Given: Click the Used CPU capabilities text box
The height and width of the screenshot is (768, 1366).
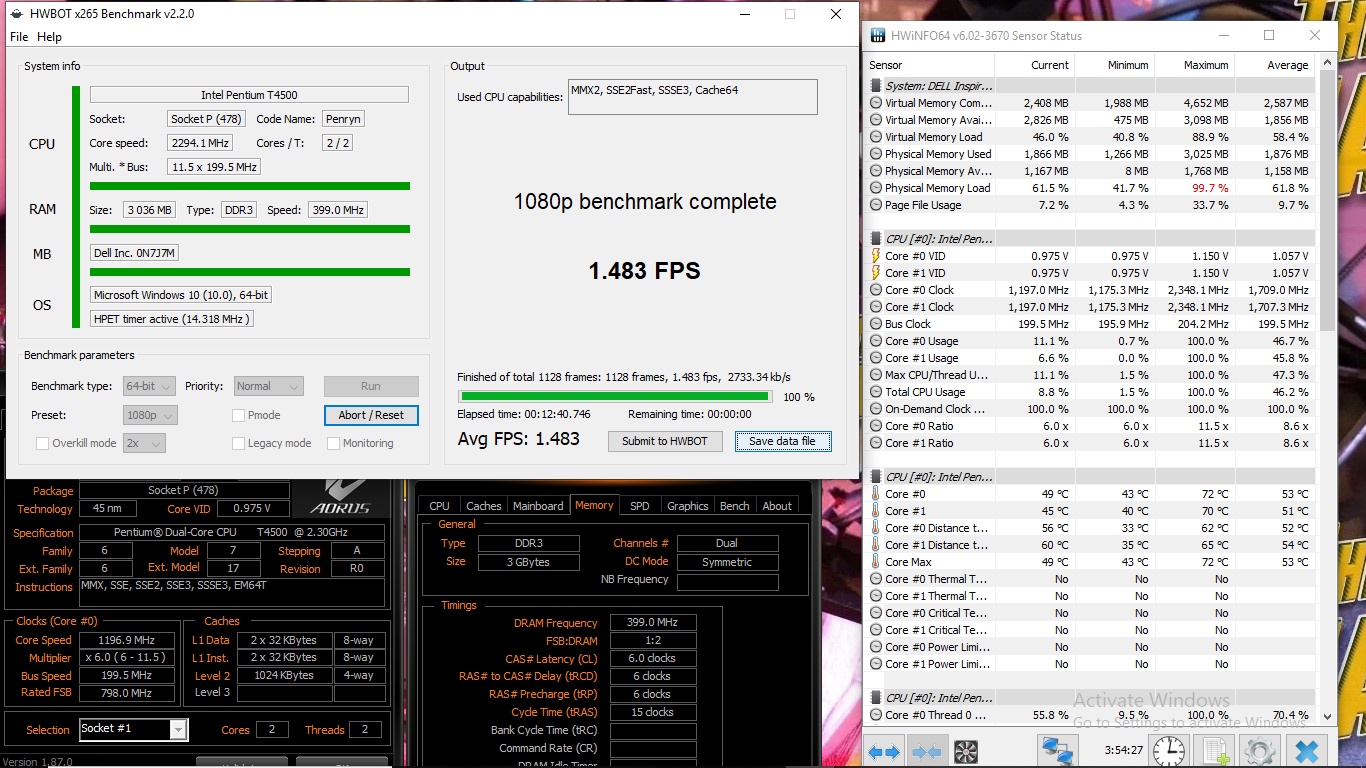Looking at the screenshot, I should (693, 97).
